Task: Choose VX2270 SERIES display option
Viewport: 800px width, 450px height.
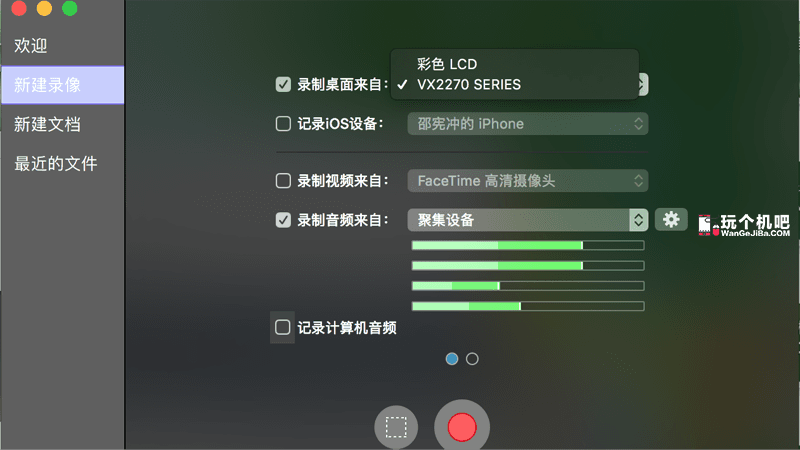Action: (468, 85)
